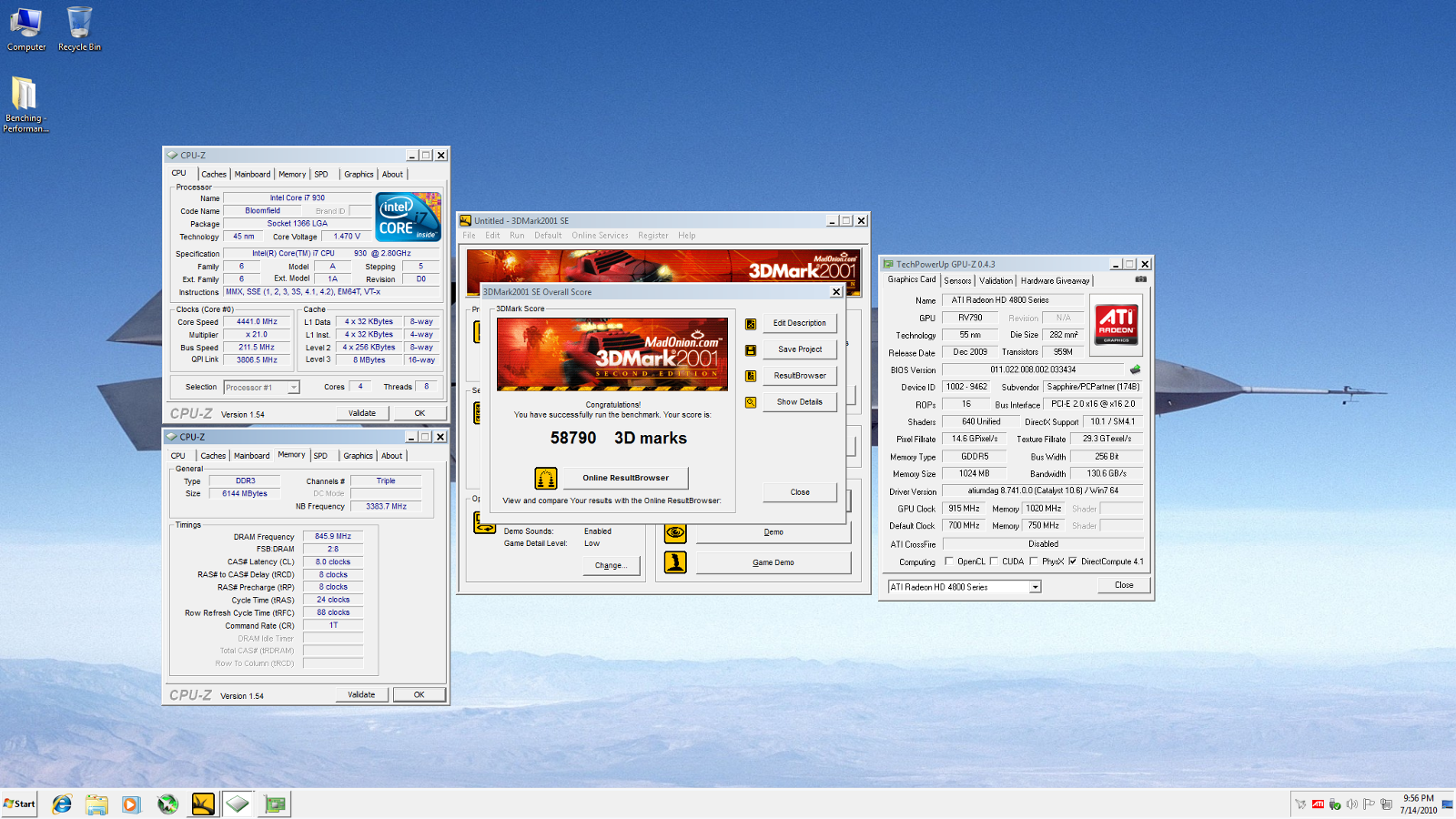The height and width of the screenshot is (819, 1456).
Task: Open the Run menu in 3DMark2001
Action: tap(517, 236)
